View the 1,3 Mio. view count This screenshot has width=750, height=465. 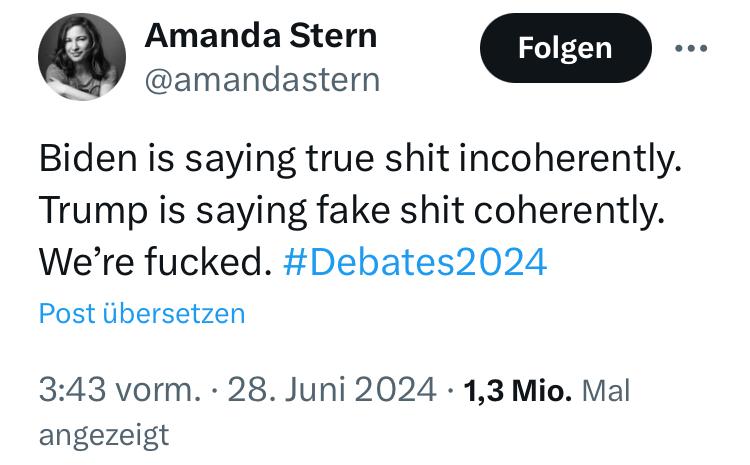[x=517, y=390]
